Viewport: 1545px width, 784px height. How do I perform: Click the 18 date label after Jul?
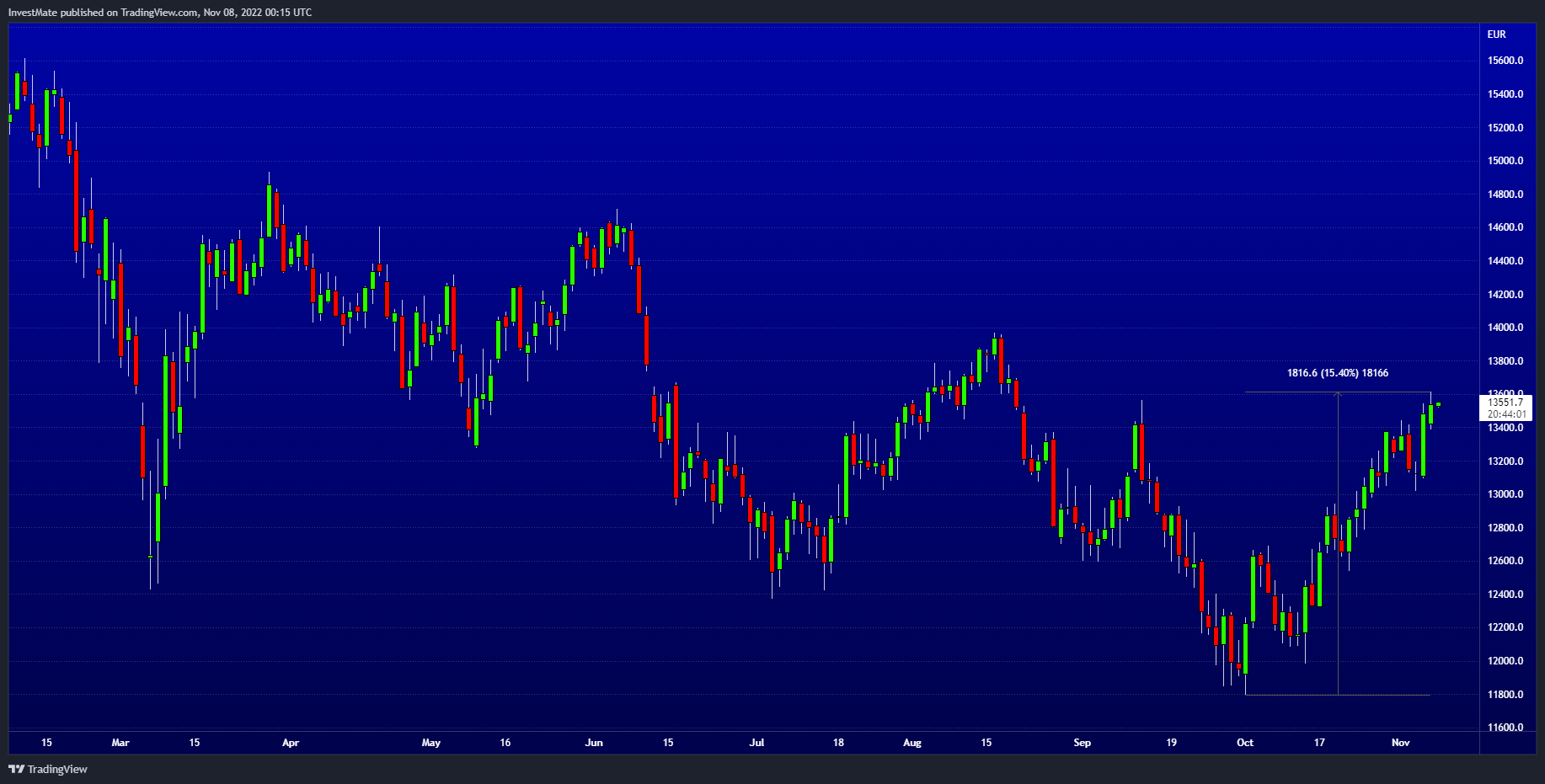pyautogui.click(x=838, y=743)
